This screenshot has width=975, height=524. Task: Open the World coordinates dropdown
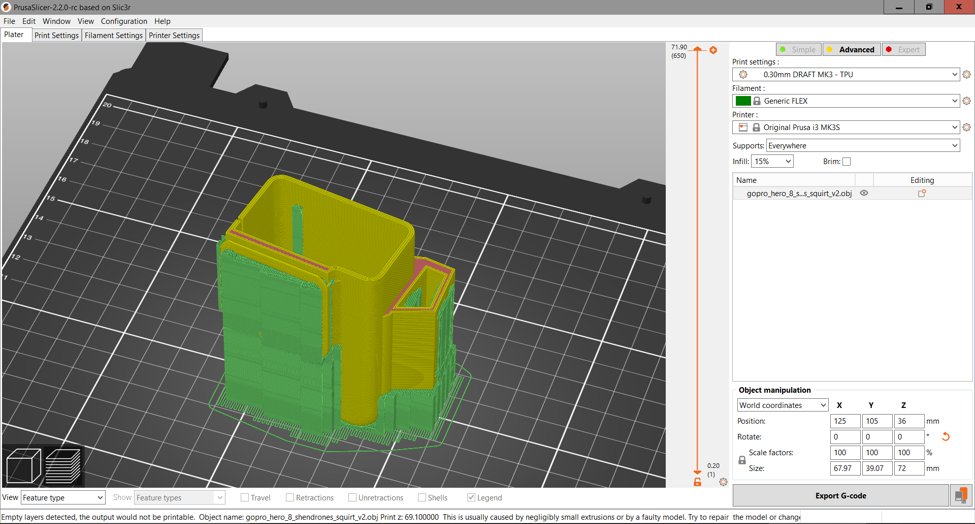[x=782, y=405]
